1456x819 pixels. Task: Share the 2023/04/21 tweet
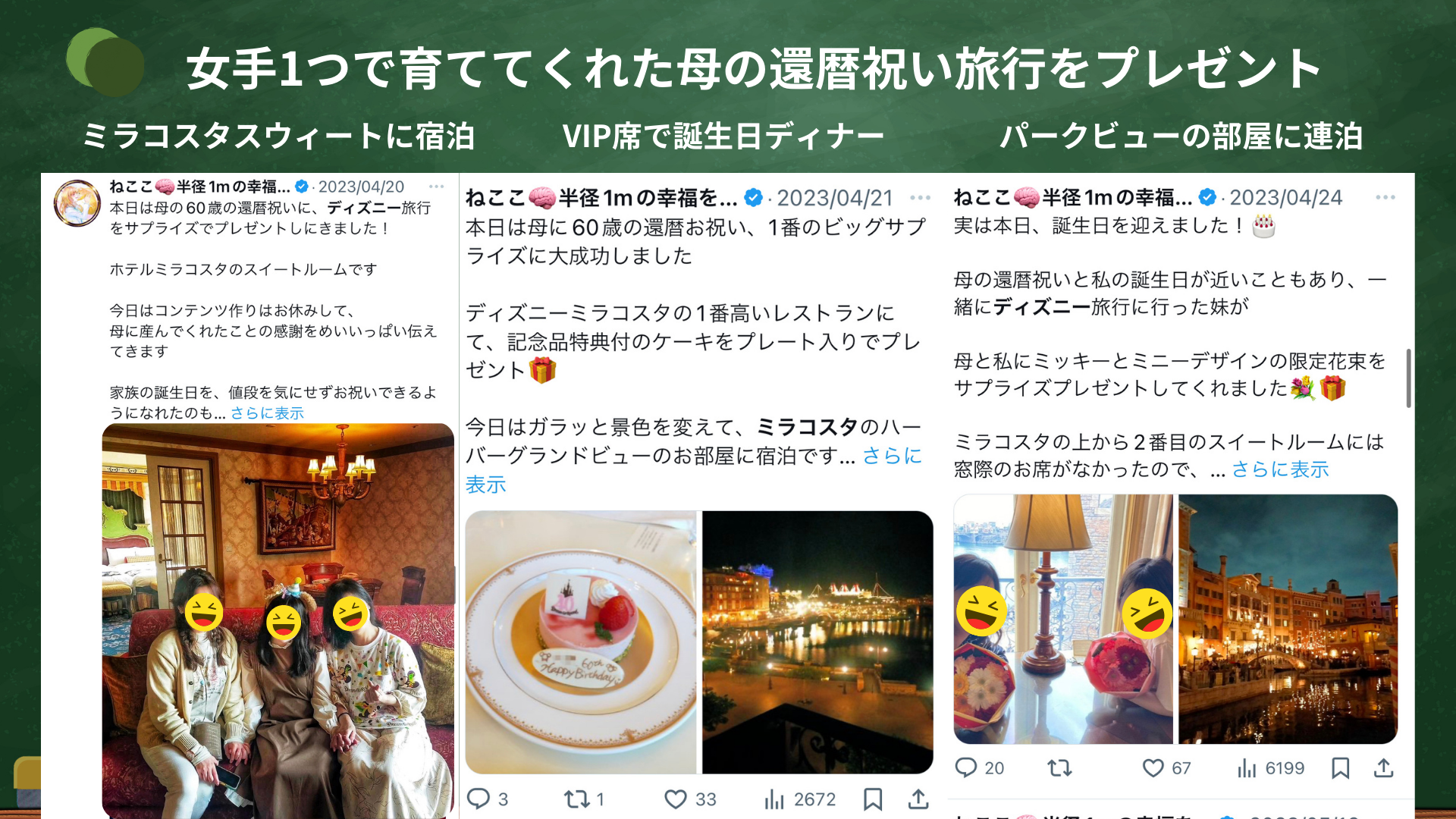[918, 799]
